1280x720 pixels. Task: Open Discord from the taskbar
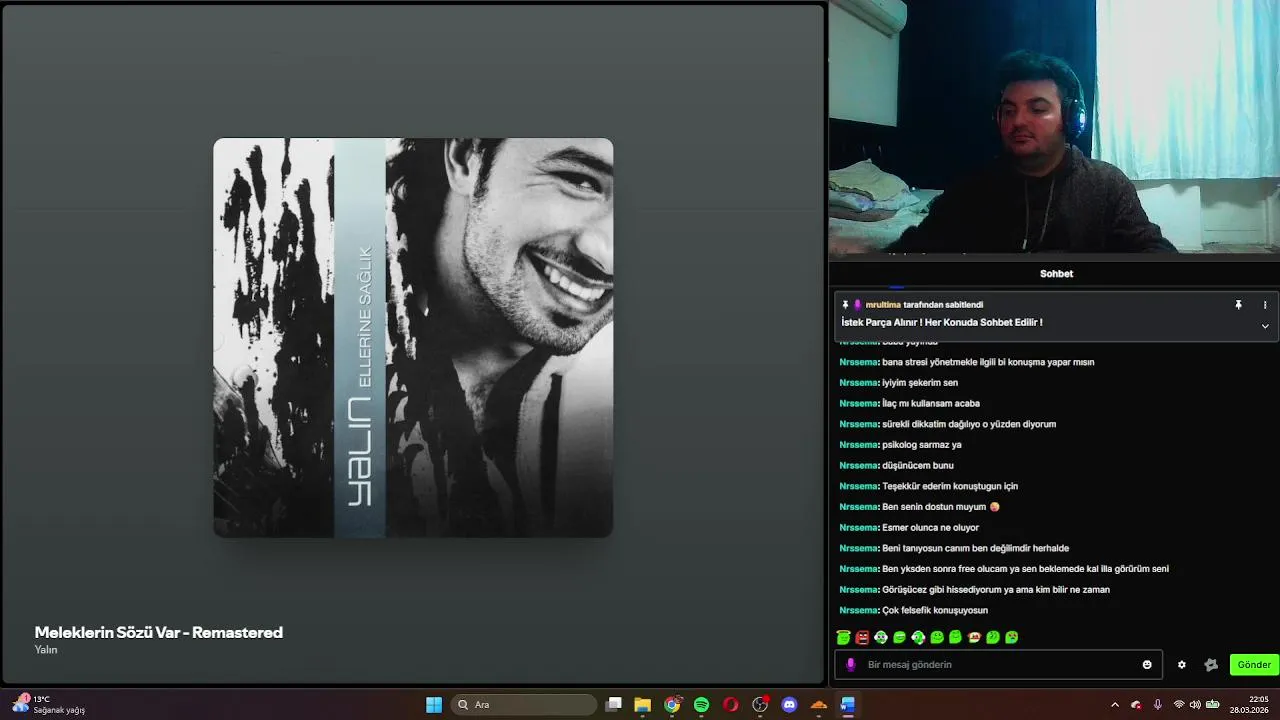[789, 705]
